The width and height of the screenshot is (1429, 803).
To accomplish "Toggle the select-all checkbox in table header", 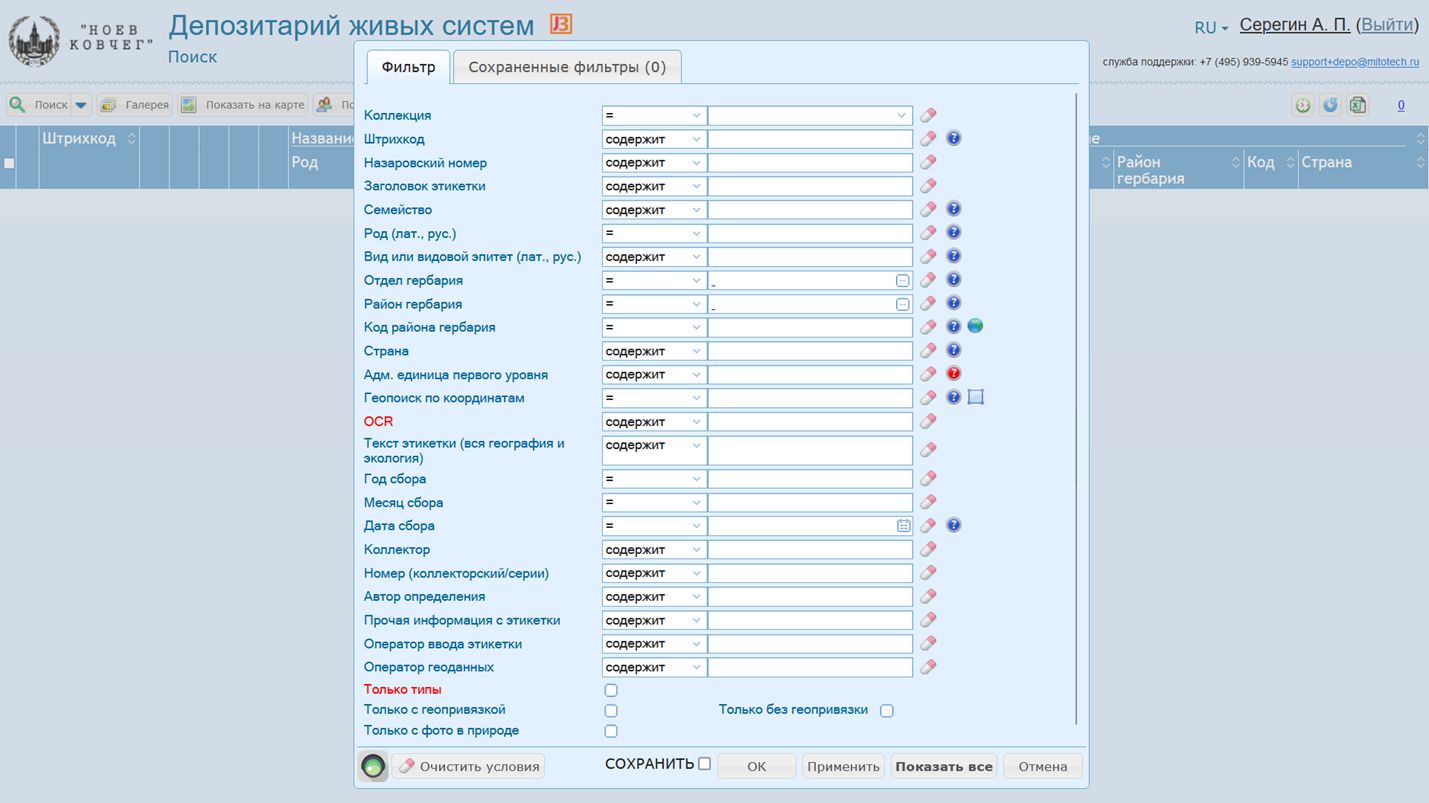I will (x=9, y=163).
